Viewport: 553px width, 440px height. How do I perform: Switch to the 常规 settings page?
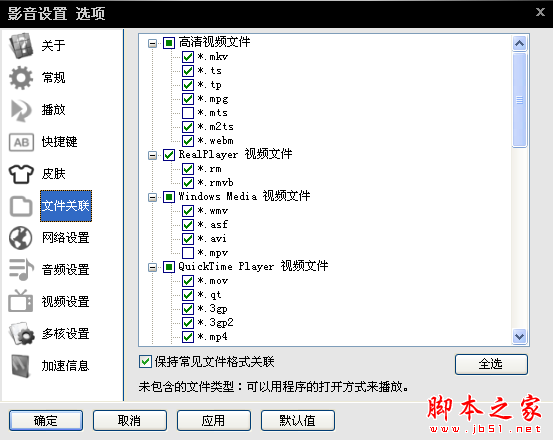point(54,78)
